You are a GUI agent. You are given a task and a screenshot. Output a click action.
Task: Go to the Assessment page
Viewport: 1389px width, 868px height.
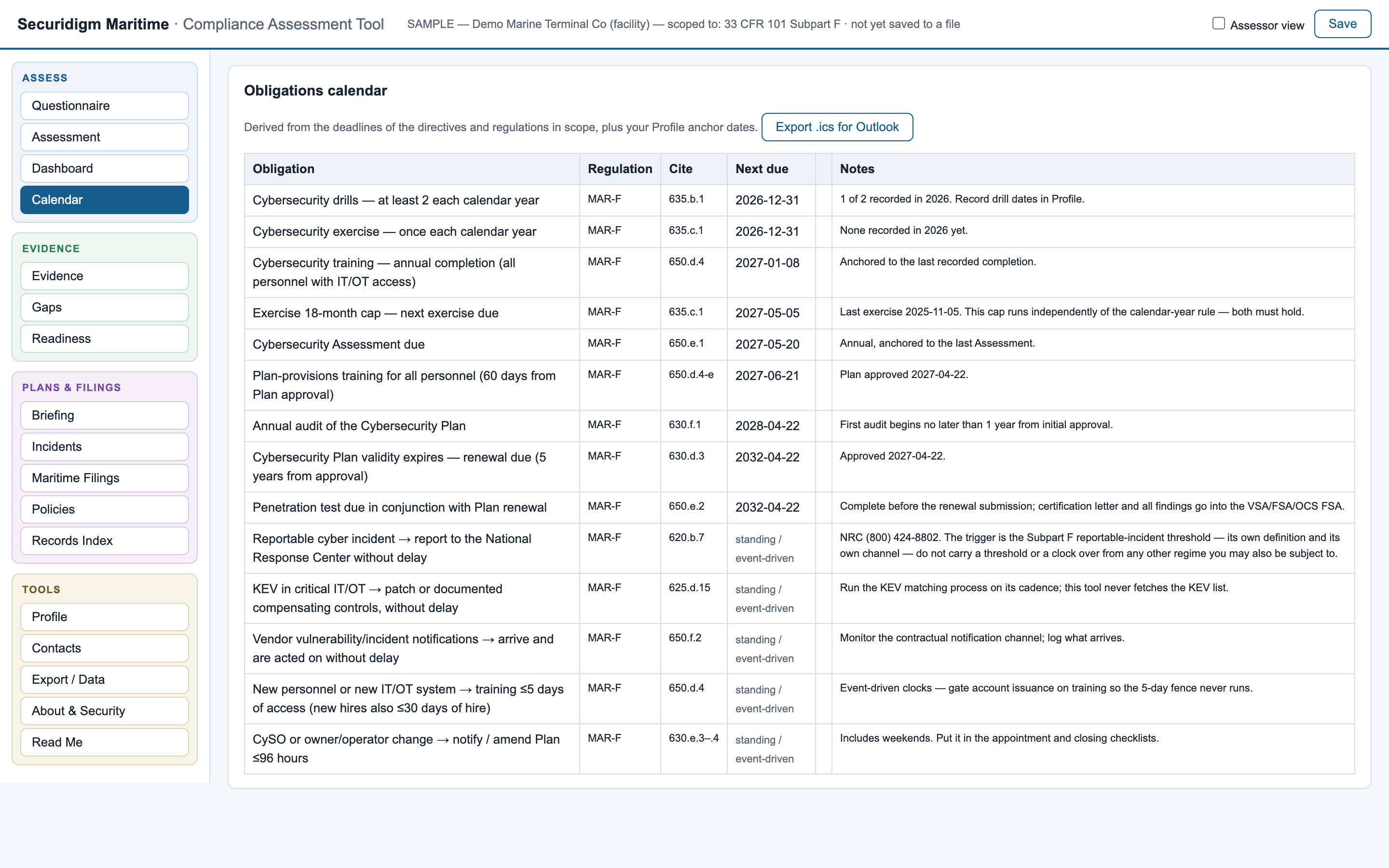[x=105, y=137]
